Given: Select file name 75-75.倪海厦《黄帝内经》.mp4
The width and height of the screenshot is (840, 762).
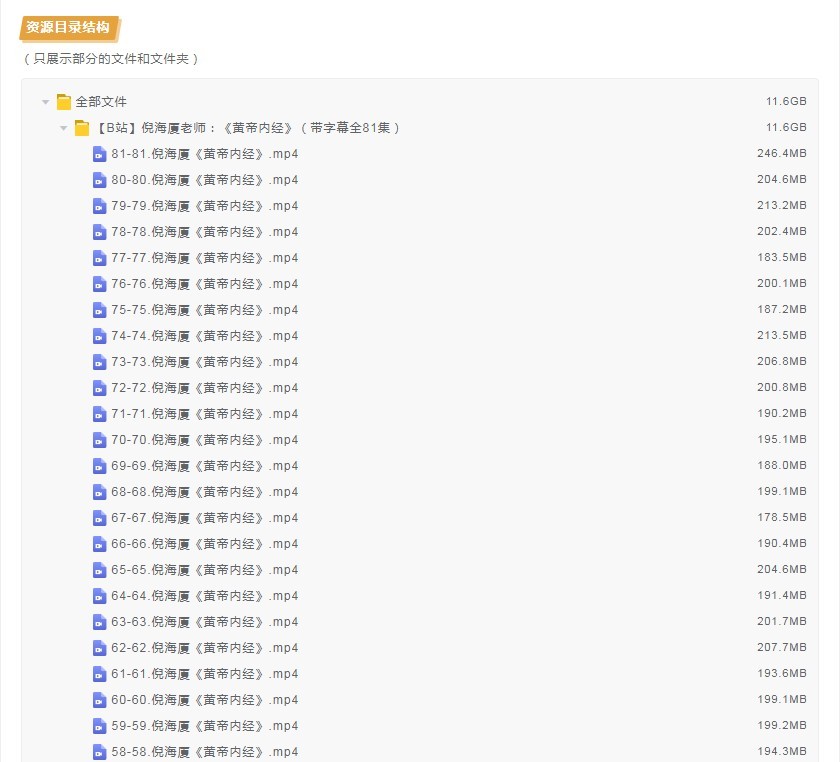Looking at the screenshot, I should pos(205,310).
